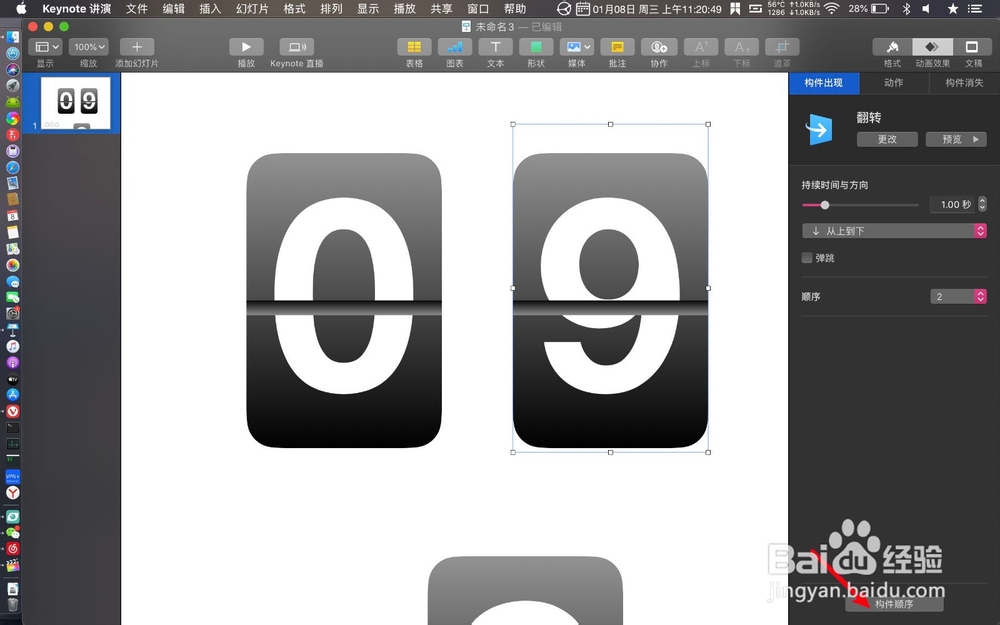Click the 28% battery indicator
Image resolution: width=1000 pixels, height=625 pixels.
click(x=868, y=9)
